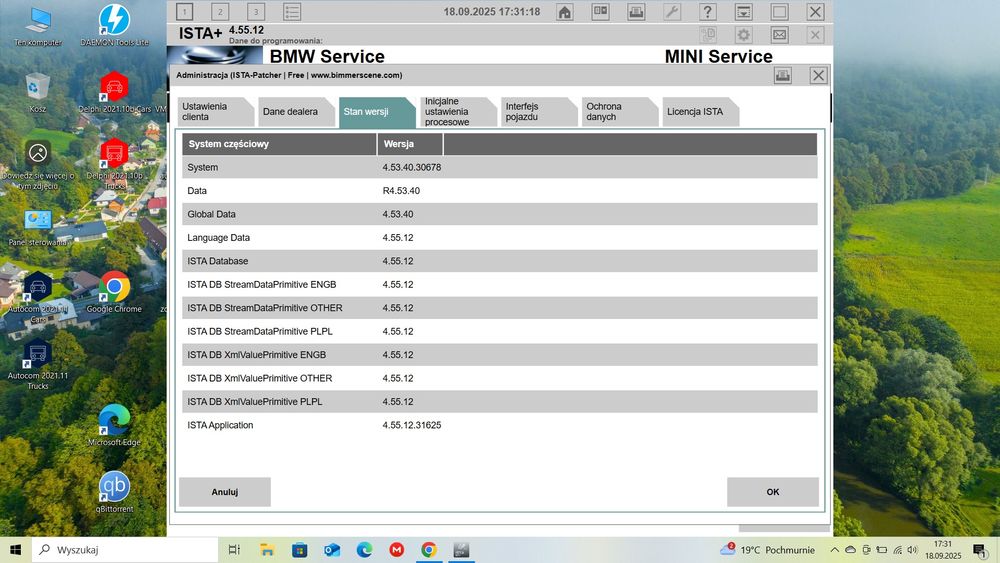Select the ISTA Application row
This screenshot has height=563, width=1000.
point(499,425)
